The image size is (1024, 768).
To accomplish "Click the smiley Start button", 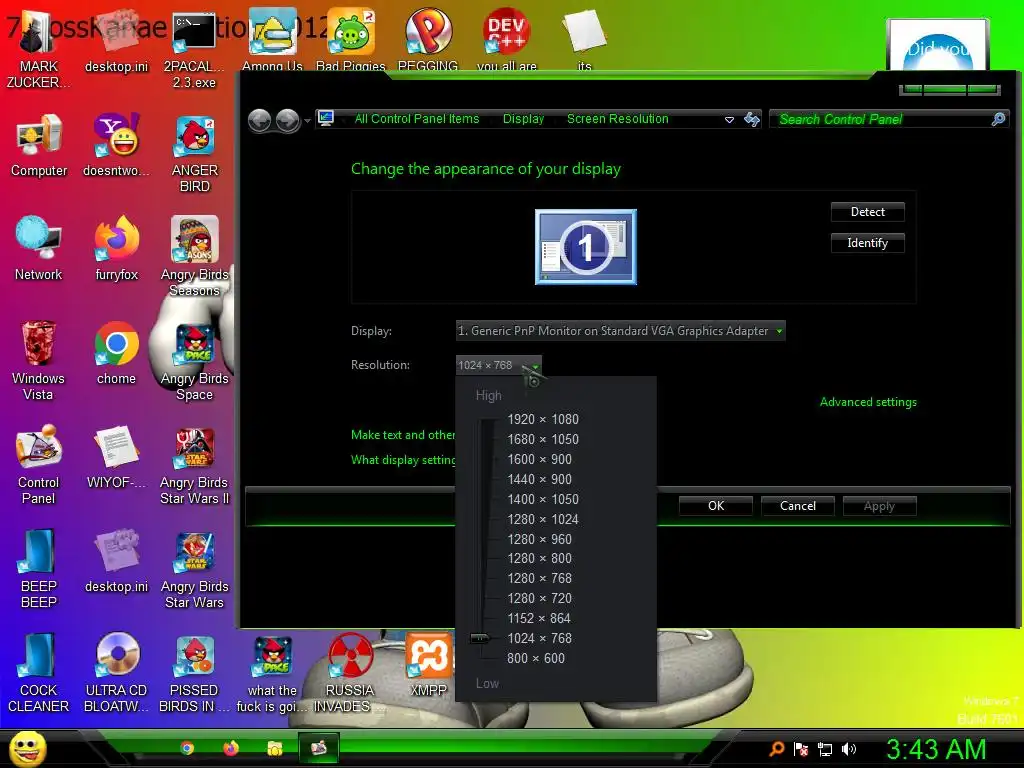I will click(x=27, y=748).
